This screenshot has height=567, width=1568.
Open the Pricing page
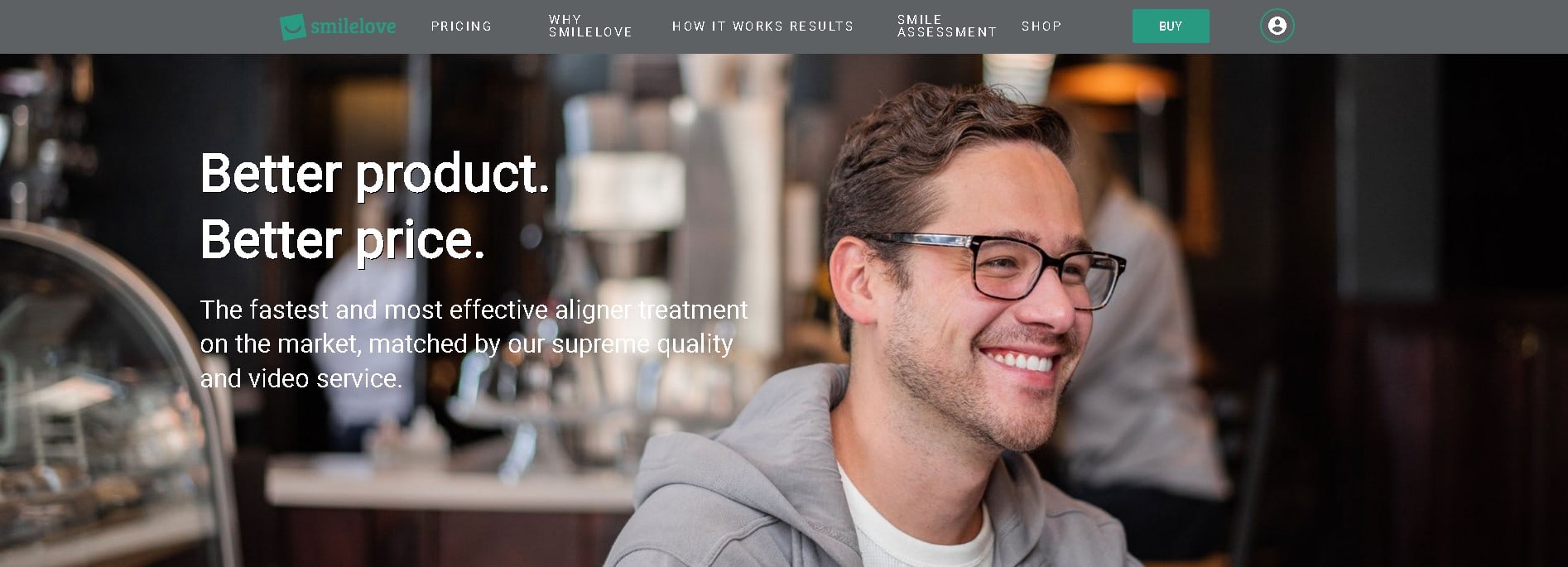(461, 26)
